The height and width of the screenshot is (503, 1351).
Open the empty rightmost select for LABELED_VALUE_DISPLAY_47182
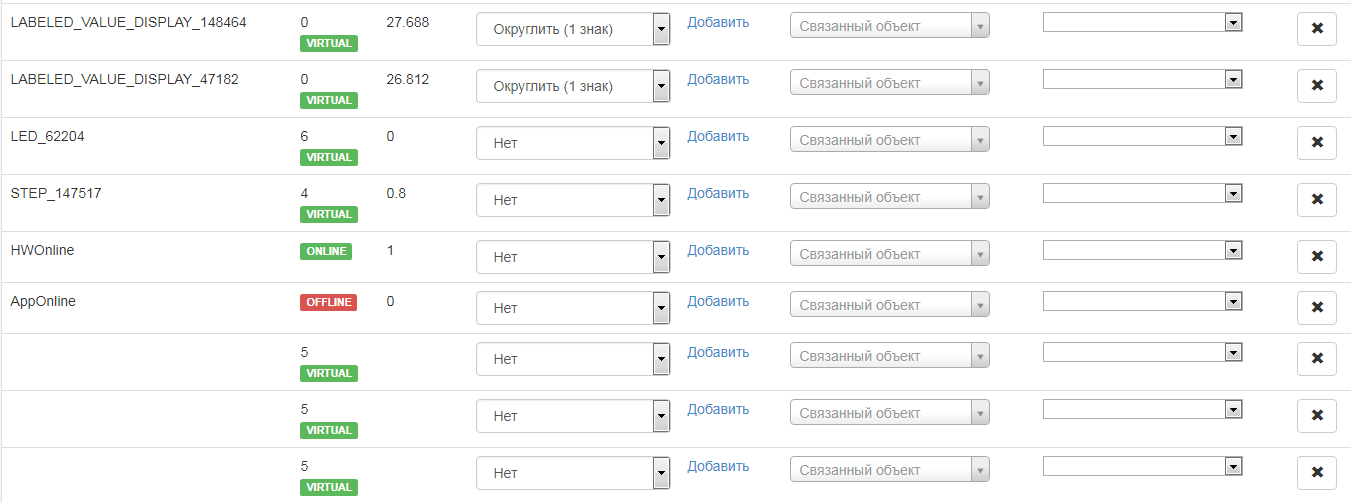click(x=1142, y=79)
